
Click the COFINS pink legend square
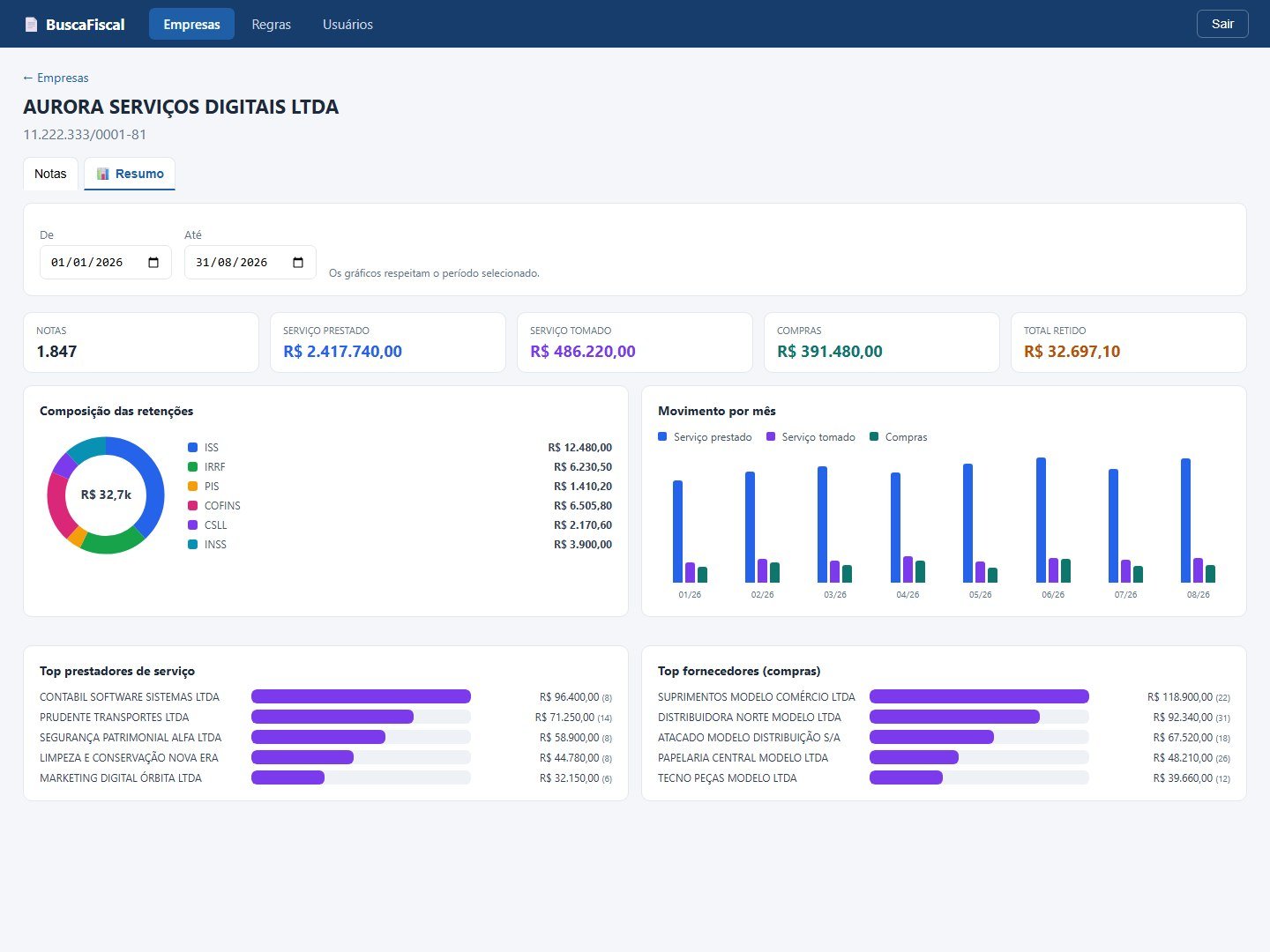tap(192, 506)
